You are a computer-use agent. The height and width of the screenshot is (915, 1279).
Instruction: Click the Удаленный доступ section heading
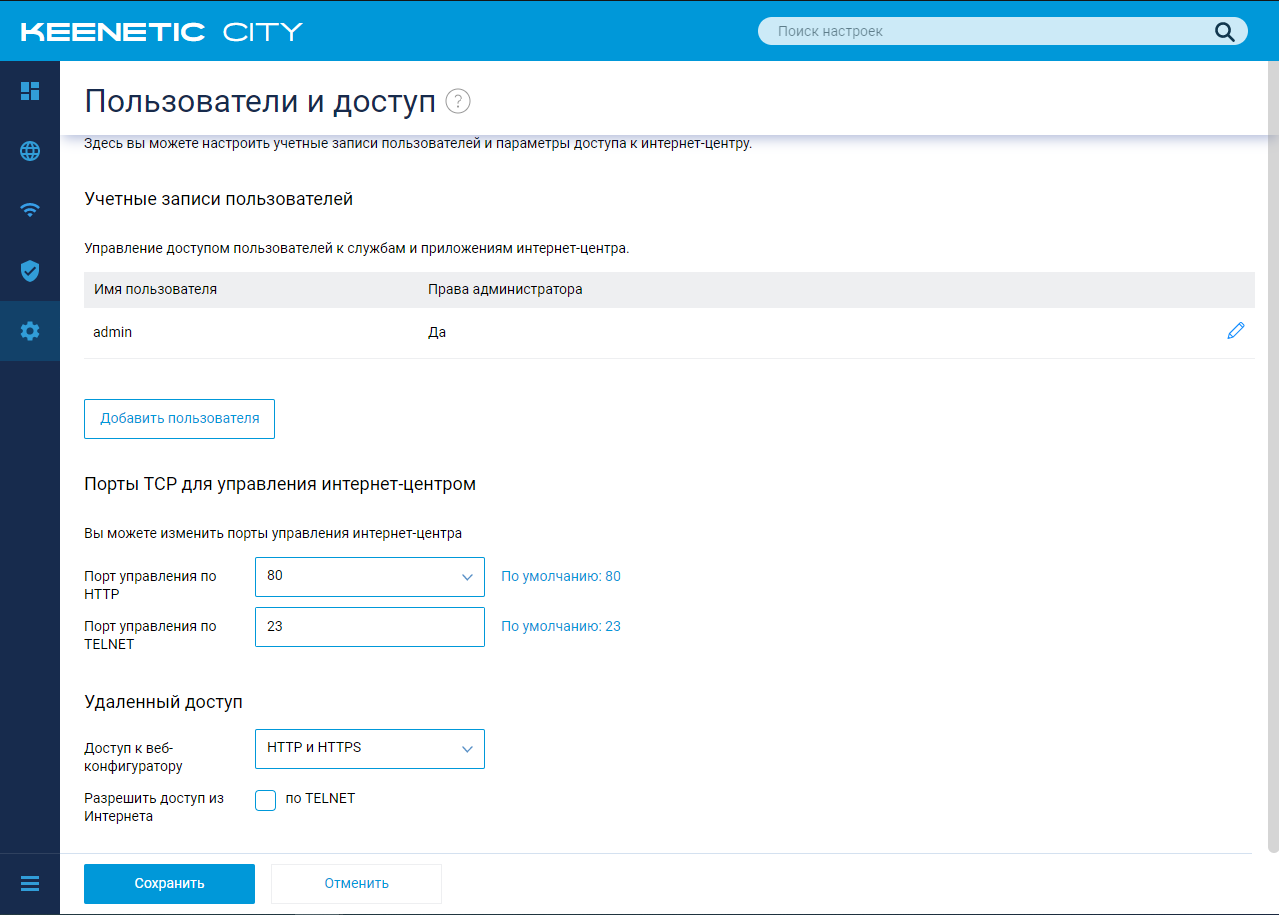tap(164, 702)
